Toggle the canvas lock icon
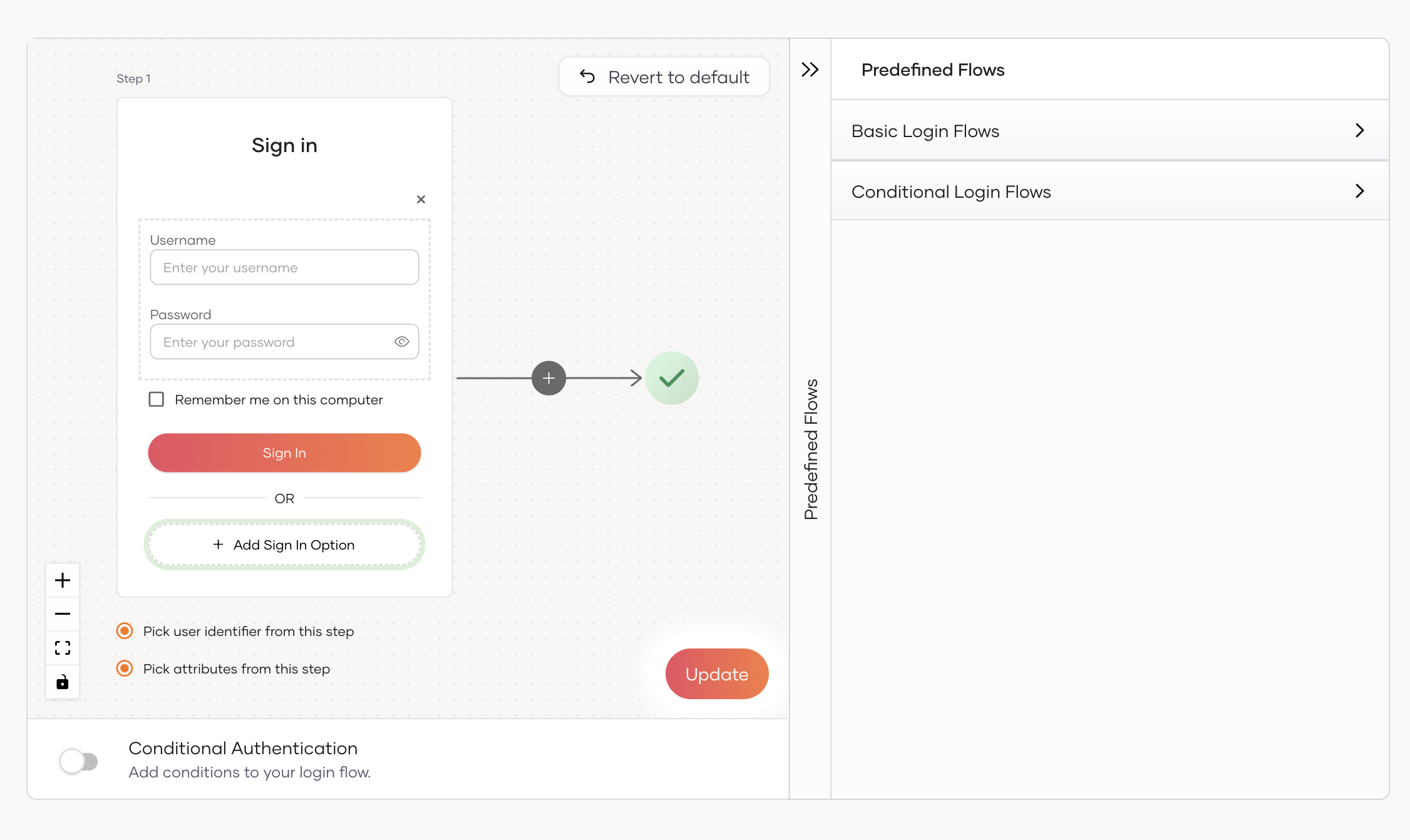This screenshot has width=1410, height=840. coord(63,682)
